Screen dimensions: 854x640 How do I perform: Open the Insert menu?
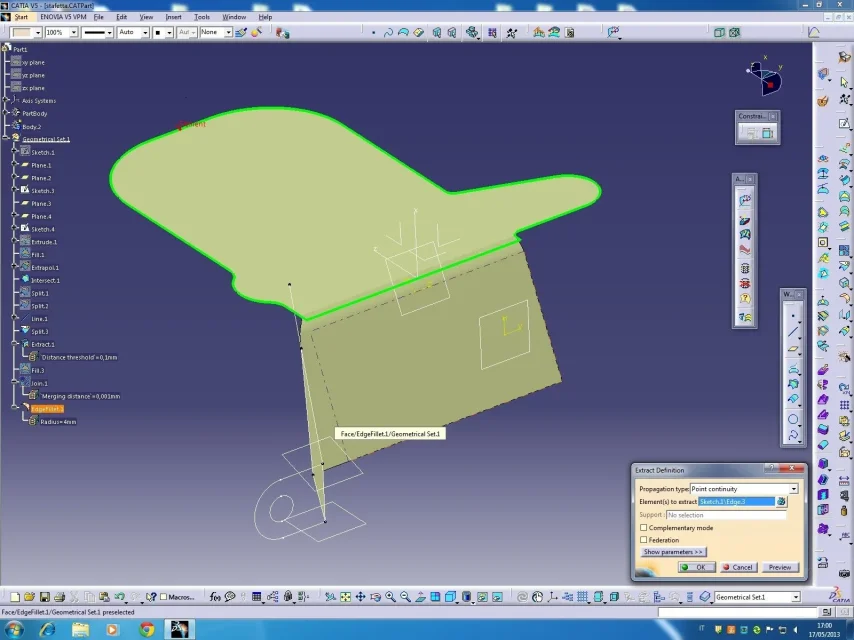point(174,17)
